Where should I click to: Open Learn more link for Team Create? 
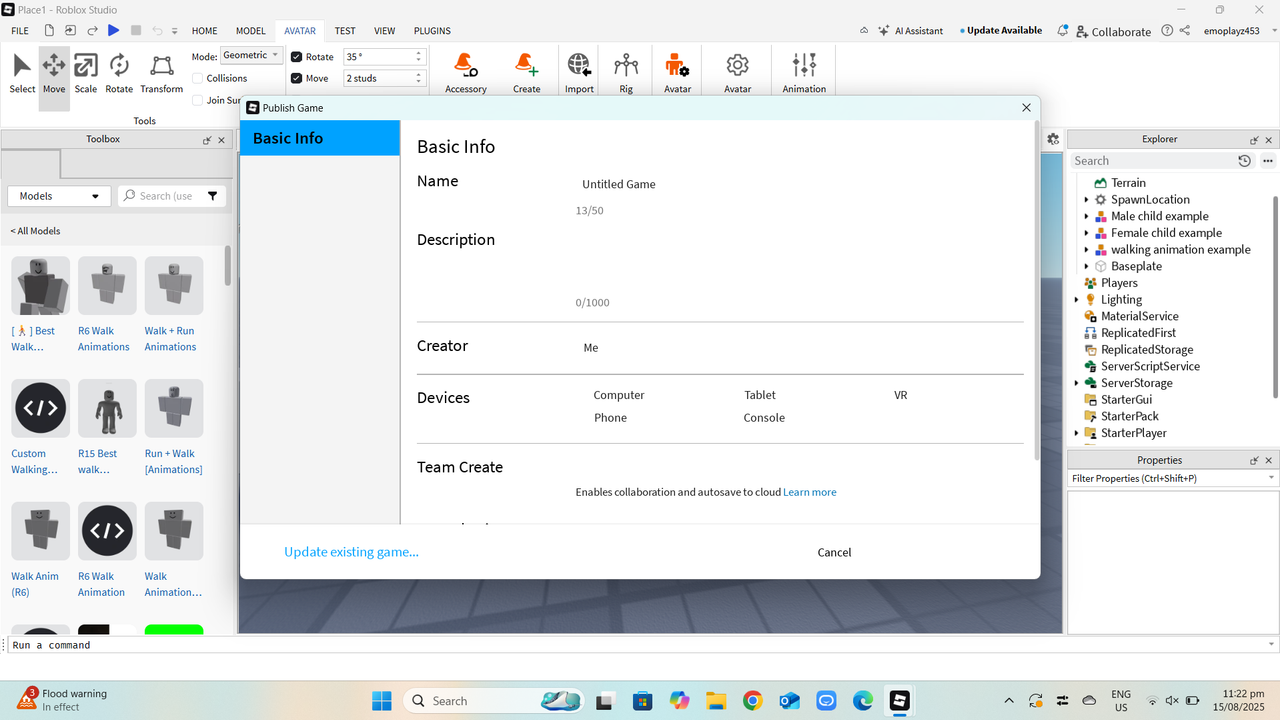(x=810, y=492)
